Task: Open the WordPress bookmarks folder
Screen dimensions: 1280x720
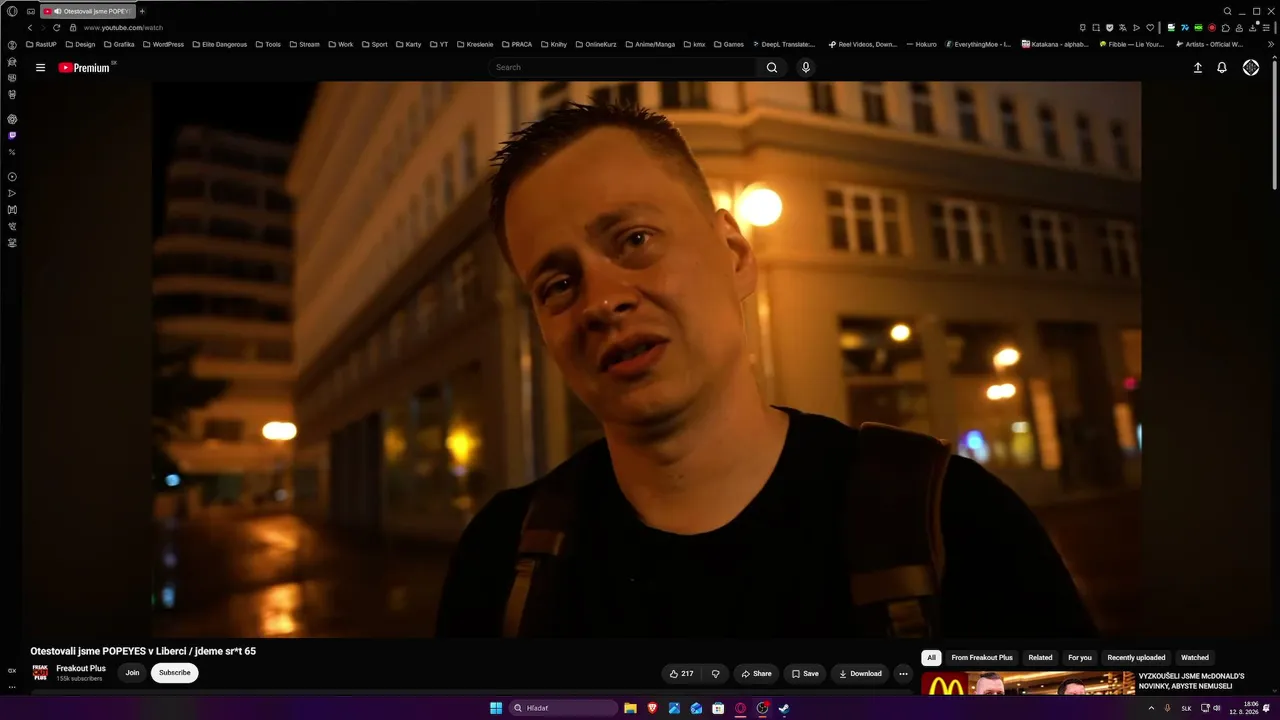Action: (x=163, y=45)
